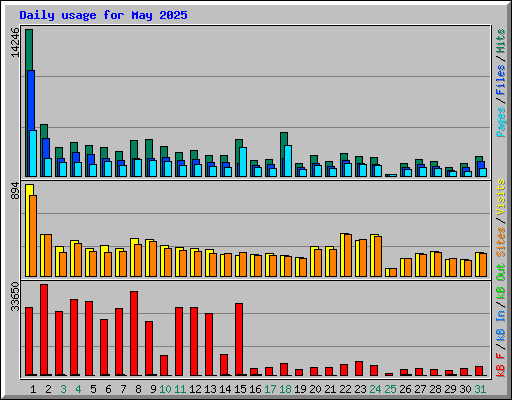Click the tallest green hits bar for day 1
512x400 pixels.
click(29, 50)
